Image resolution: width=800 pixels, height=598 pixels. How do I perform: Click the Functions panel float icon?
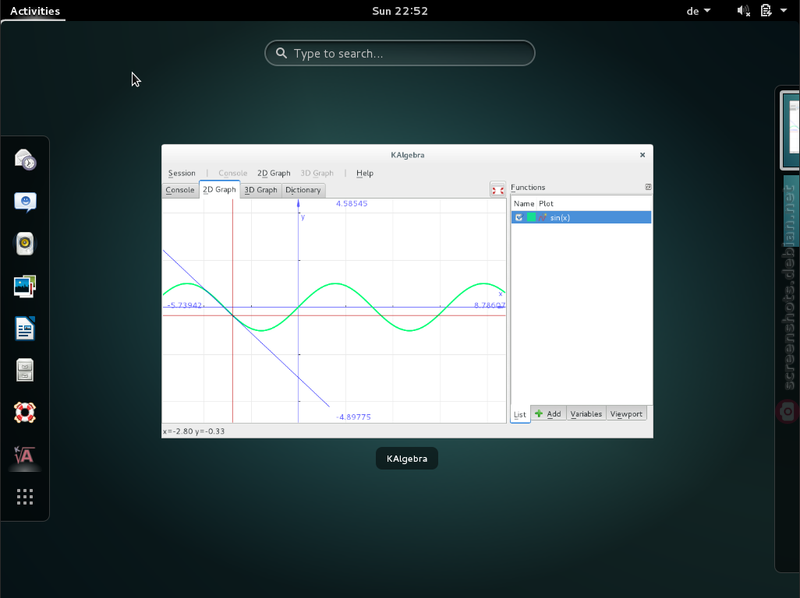(x=648, y=187)
